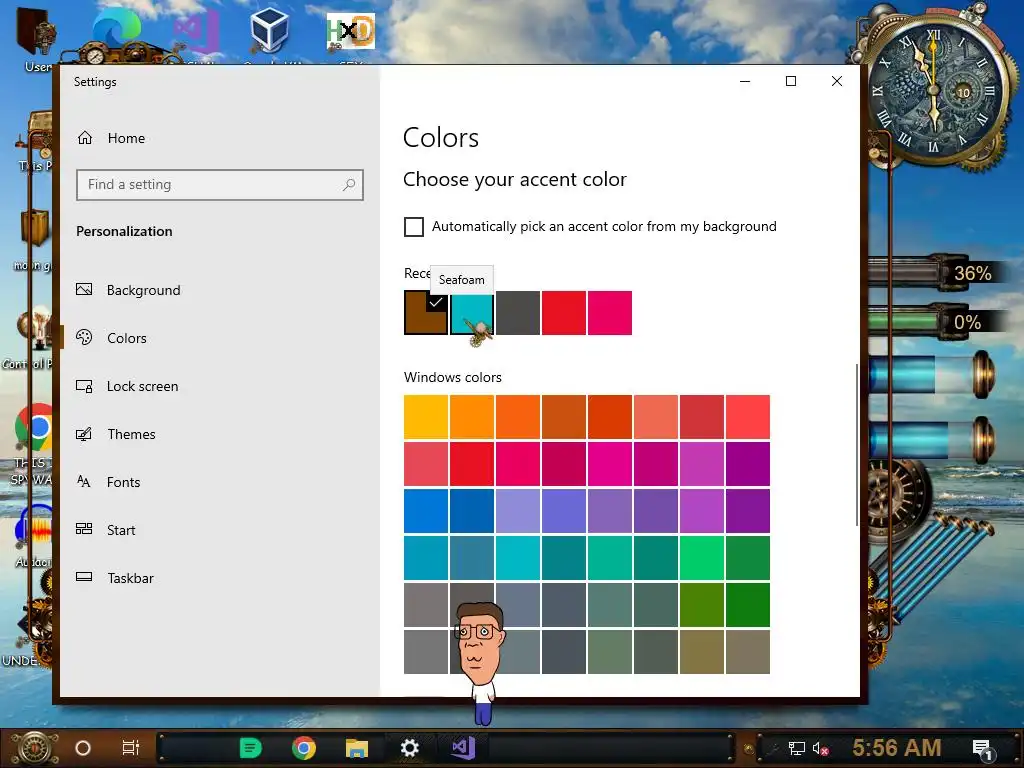The height and width of the screenshot is (768, 1024).
Task: Click the Settings window vertical scrollbar
Action: [x=856, y=444]
